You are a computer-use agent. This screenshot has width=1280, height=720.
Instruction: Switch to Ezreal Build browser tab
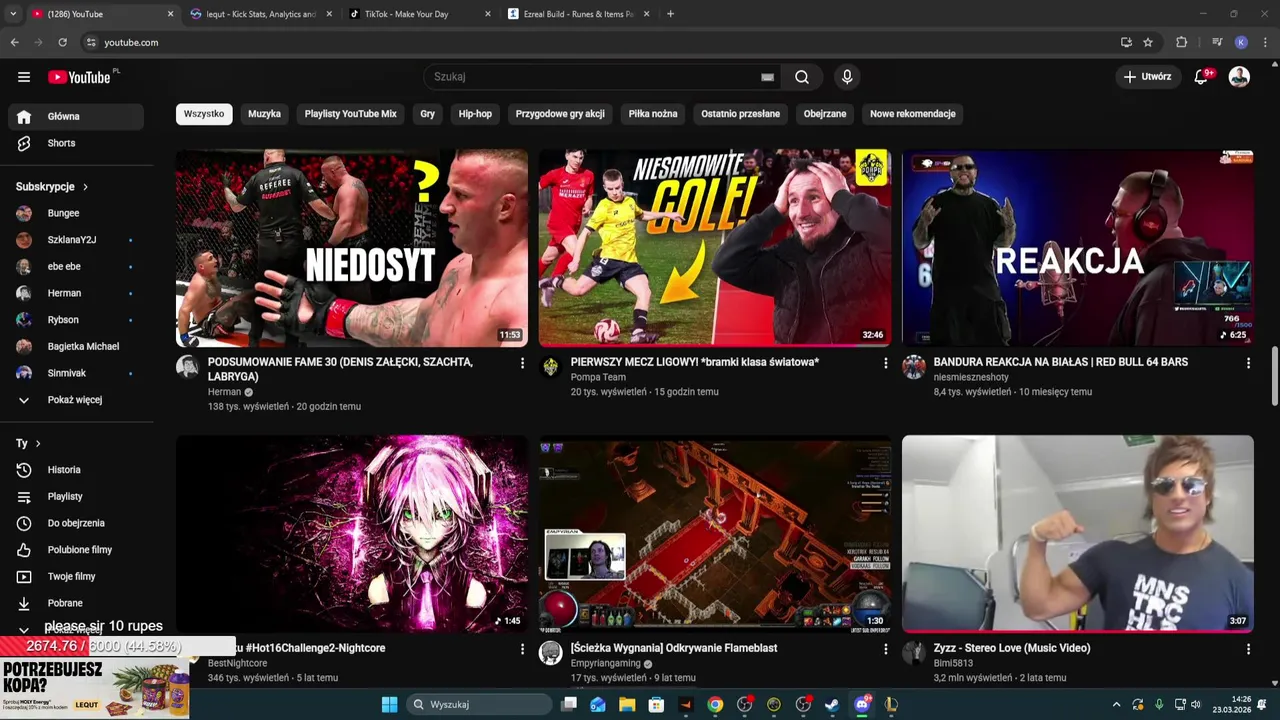click(x=577, y=14)
